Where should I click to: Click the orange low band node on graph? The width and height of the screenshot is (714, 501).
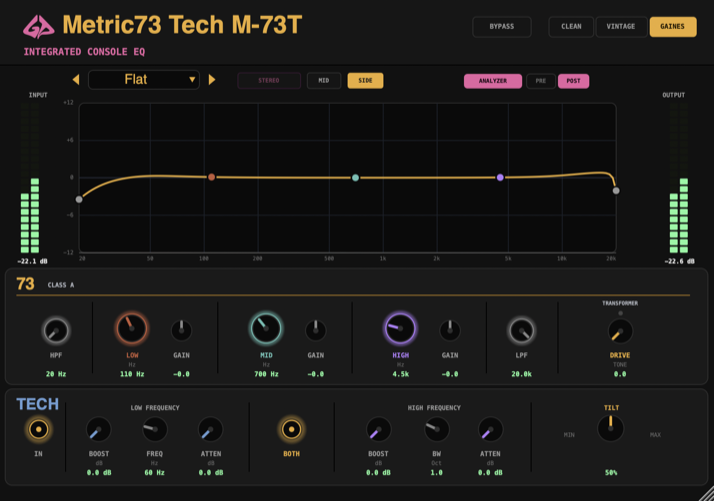click(211, 177)
